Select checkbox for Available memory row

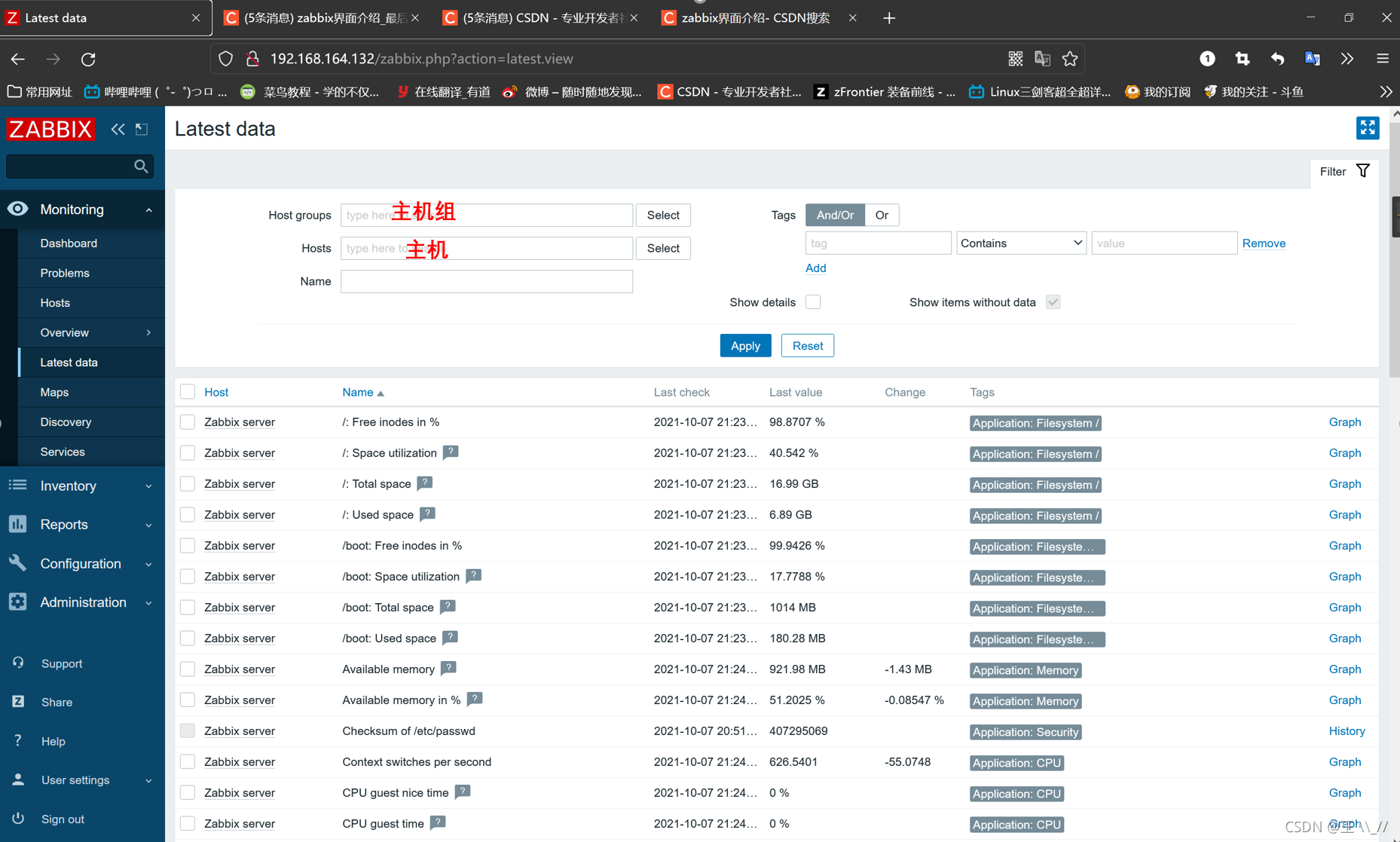point(188,669)
